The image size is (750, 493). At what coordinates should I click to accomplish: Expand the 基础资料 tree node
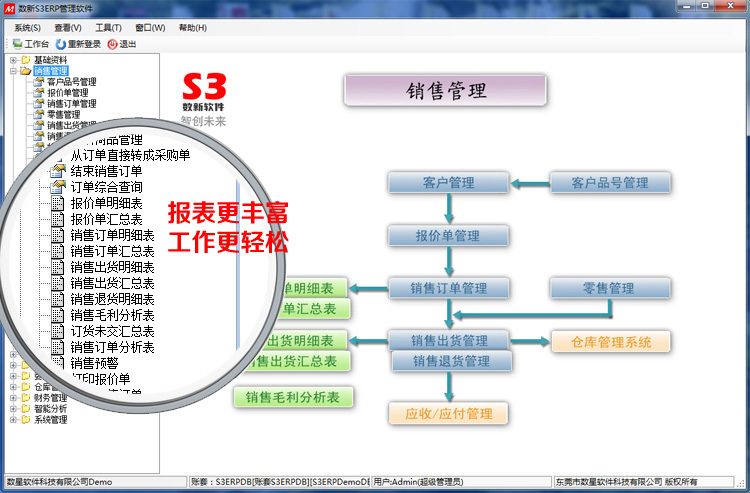[13, 60]
